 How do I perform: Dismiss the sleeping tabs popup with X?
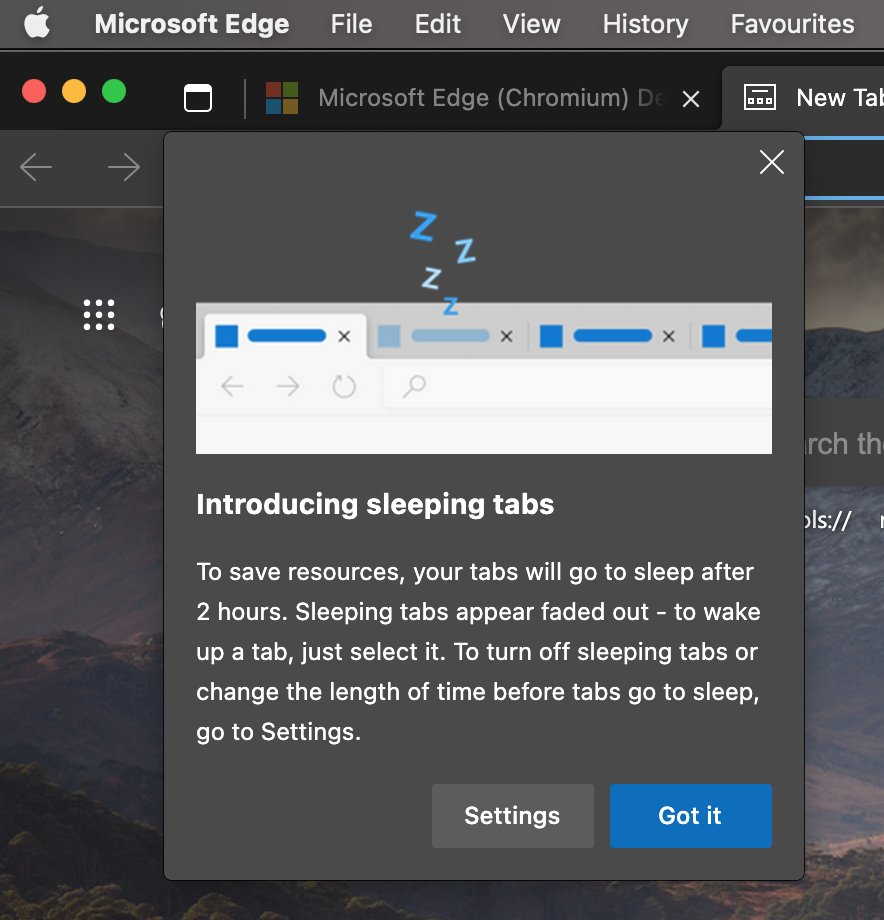coord(771,162)
